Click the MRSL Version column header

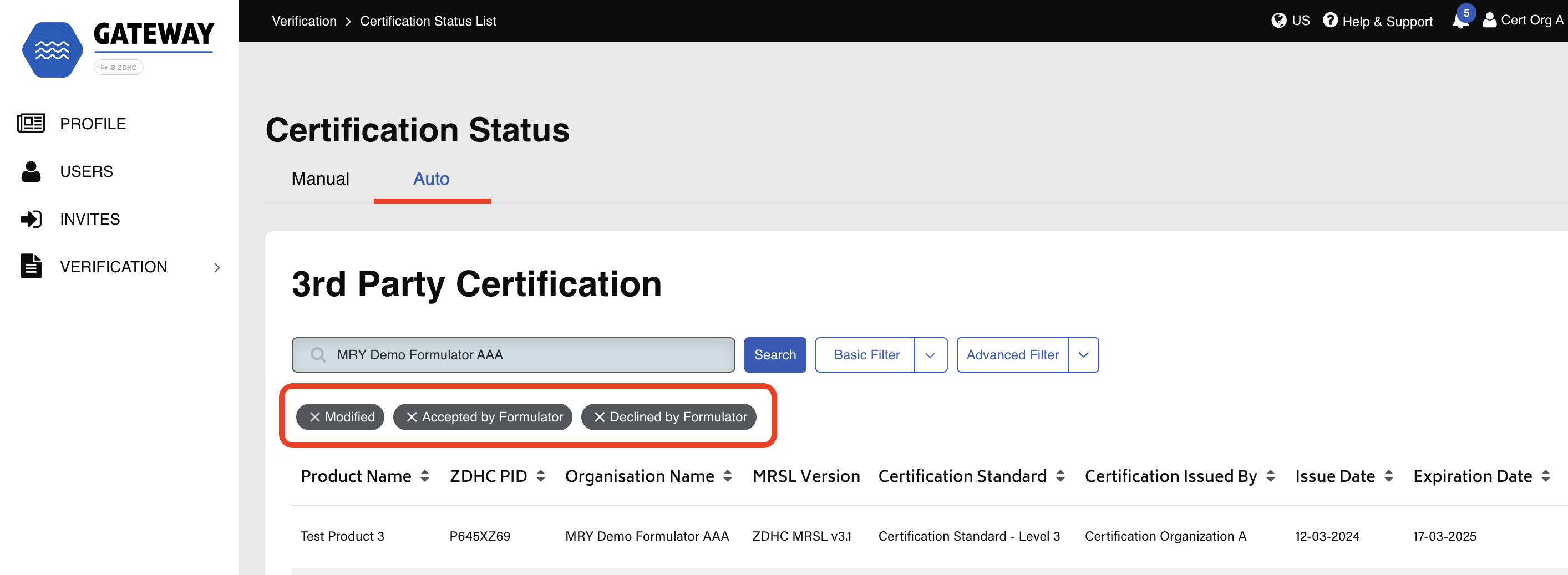806,476
